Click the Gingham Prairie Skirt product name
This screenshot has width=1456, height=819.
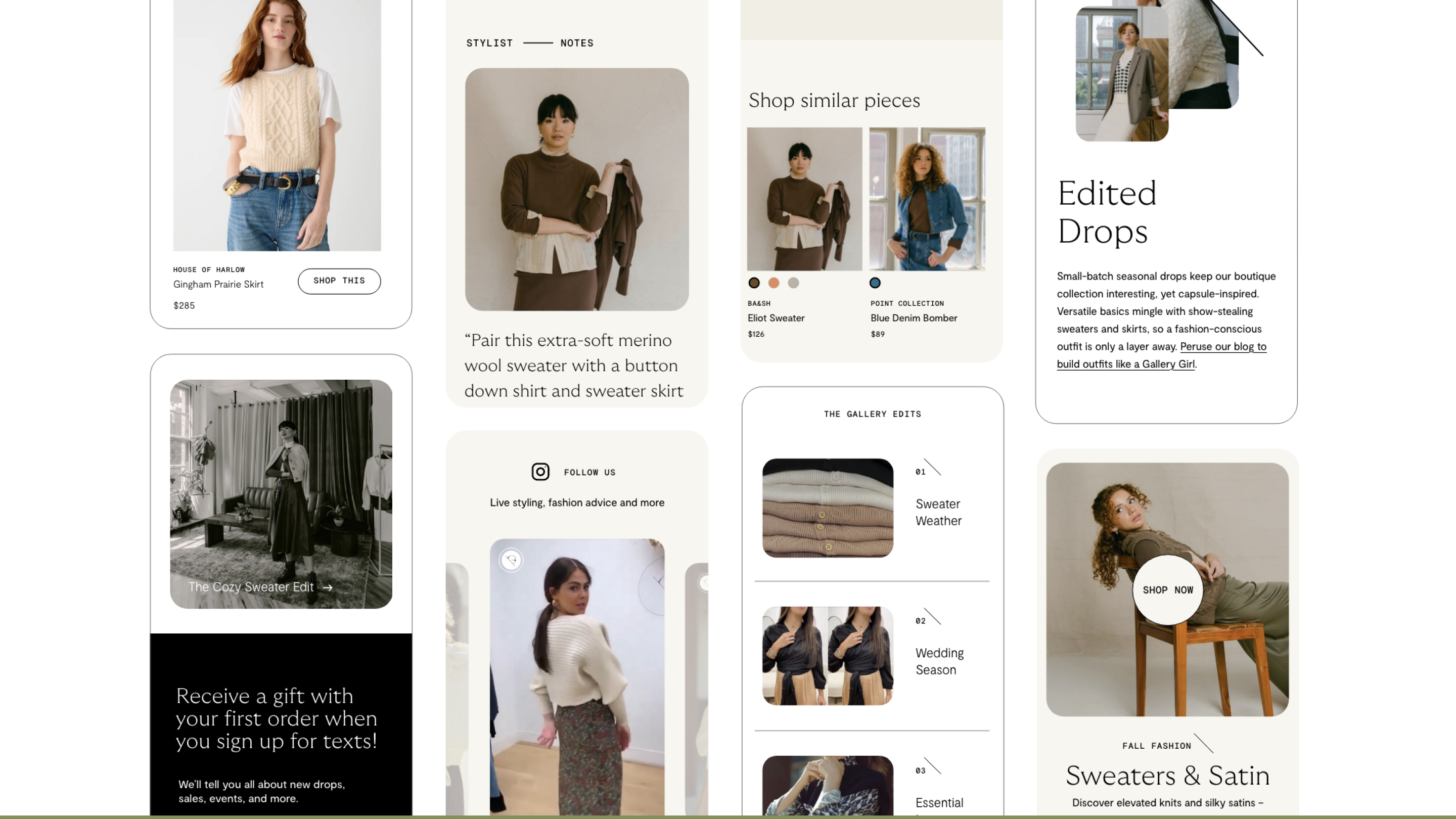point(218,284)
